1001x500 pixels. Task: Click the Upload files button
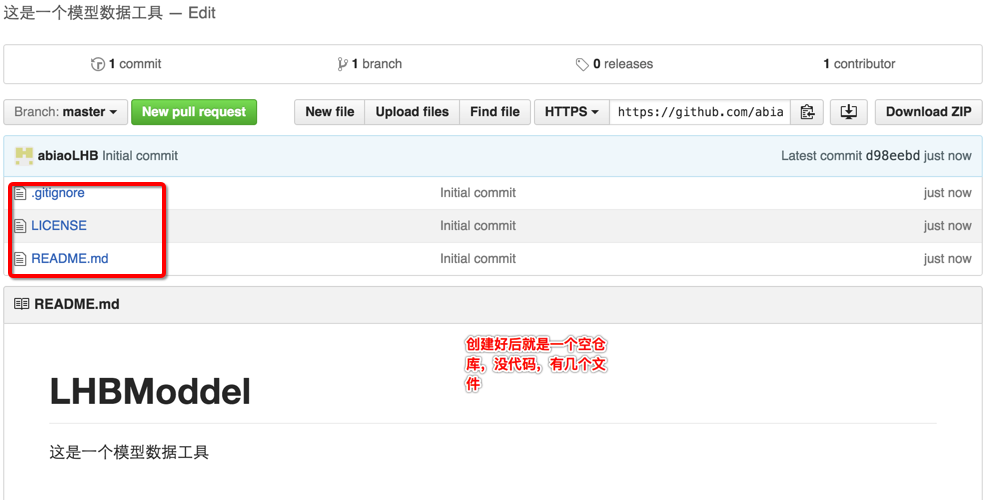point(412,112)
